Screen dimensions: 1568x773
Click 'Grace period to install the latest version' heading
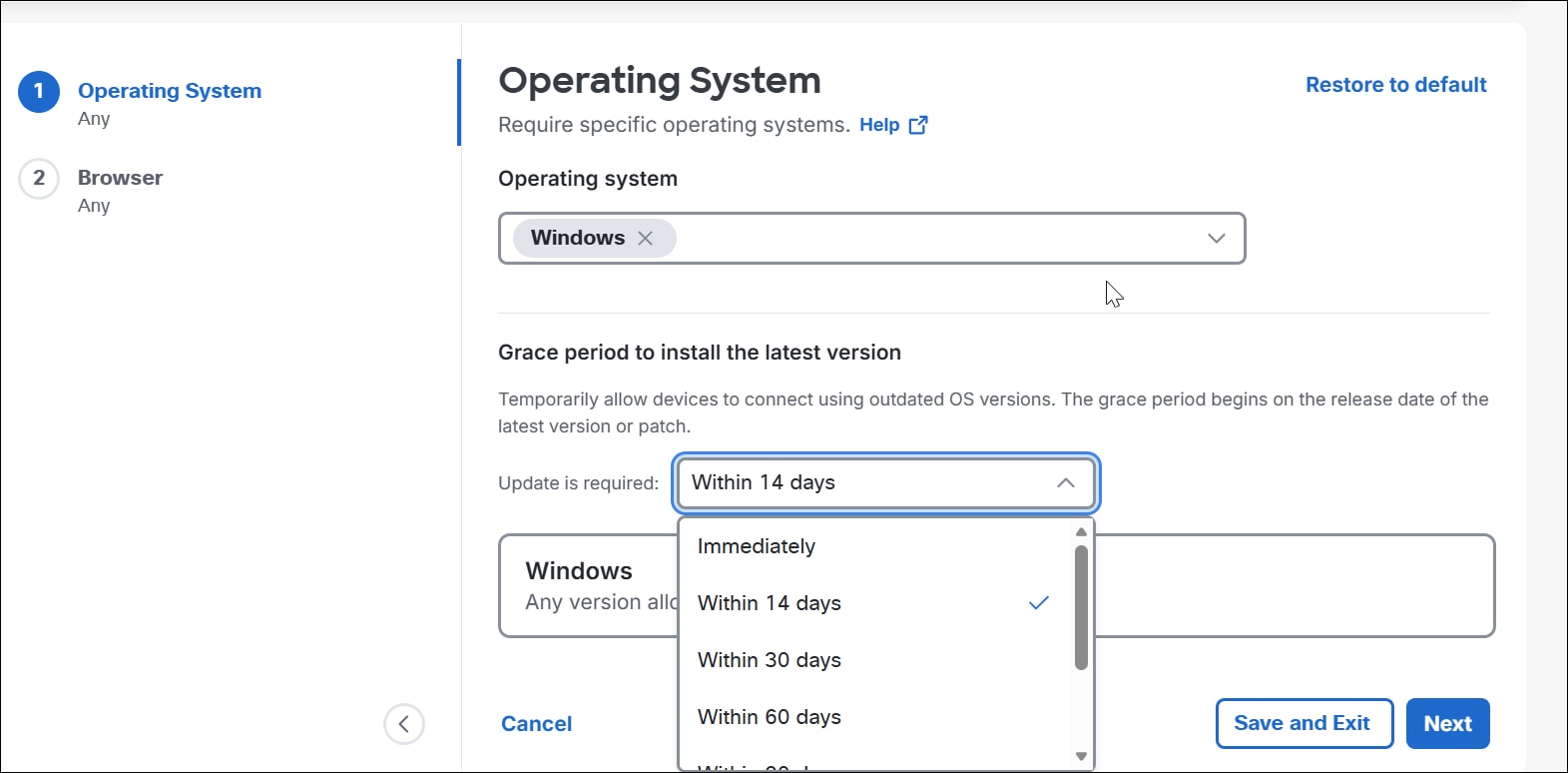pos(700,353)
